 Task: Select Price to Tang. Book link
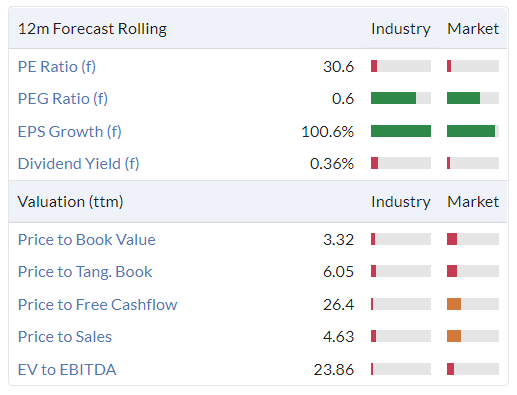tap(85, 272)
